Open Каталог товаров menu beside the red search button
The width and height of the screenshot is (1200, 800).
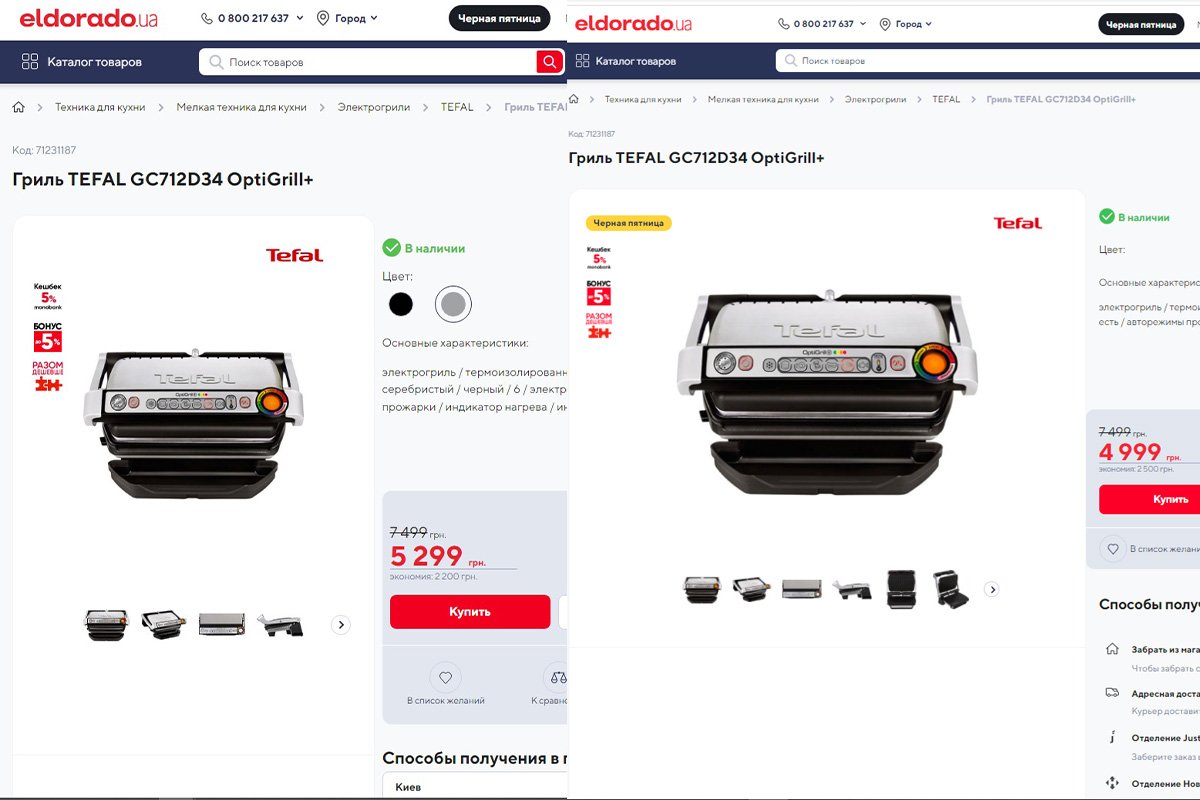point(82,62)
